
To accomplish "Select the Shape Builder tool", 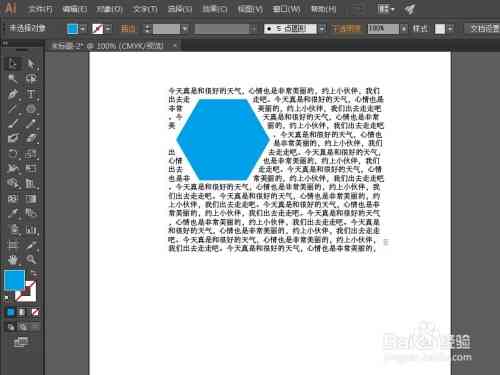I will coord(13,183).
